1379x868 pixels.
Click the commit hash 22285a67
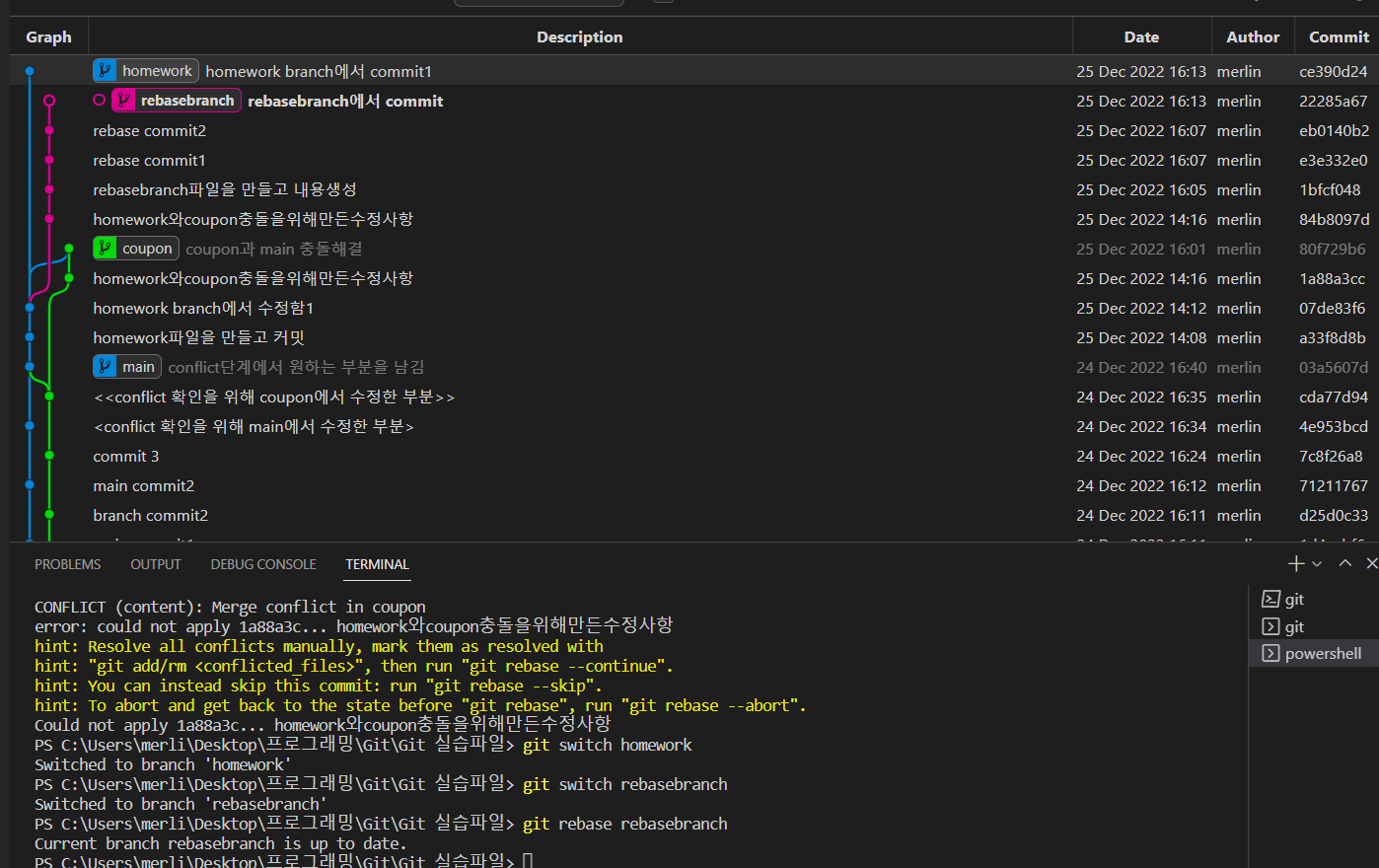click(x=1334, y=101)
